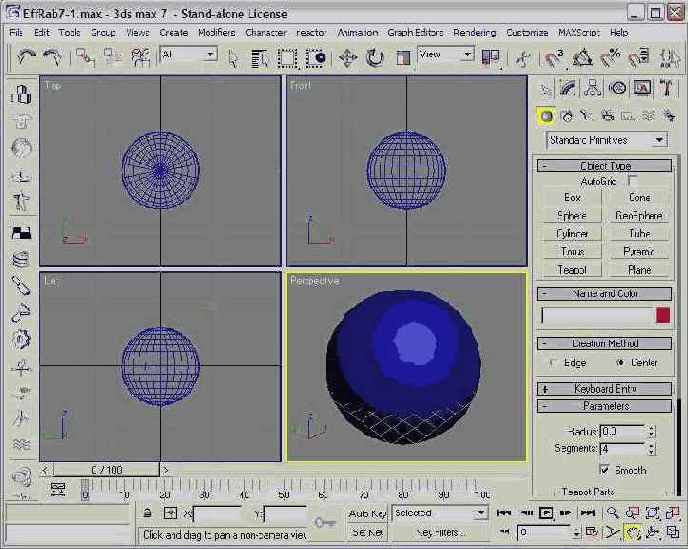Uncheck the Smooth checkbox
Viewport: 688px width, 549px height.
[x=604, y=470]
